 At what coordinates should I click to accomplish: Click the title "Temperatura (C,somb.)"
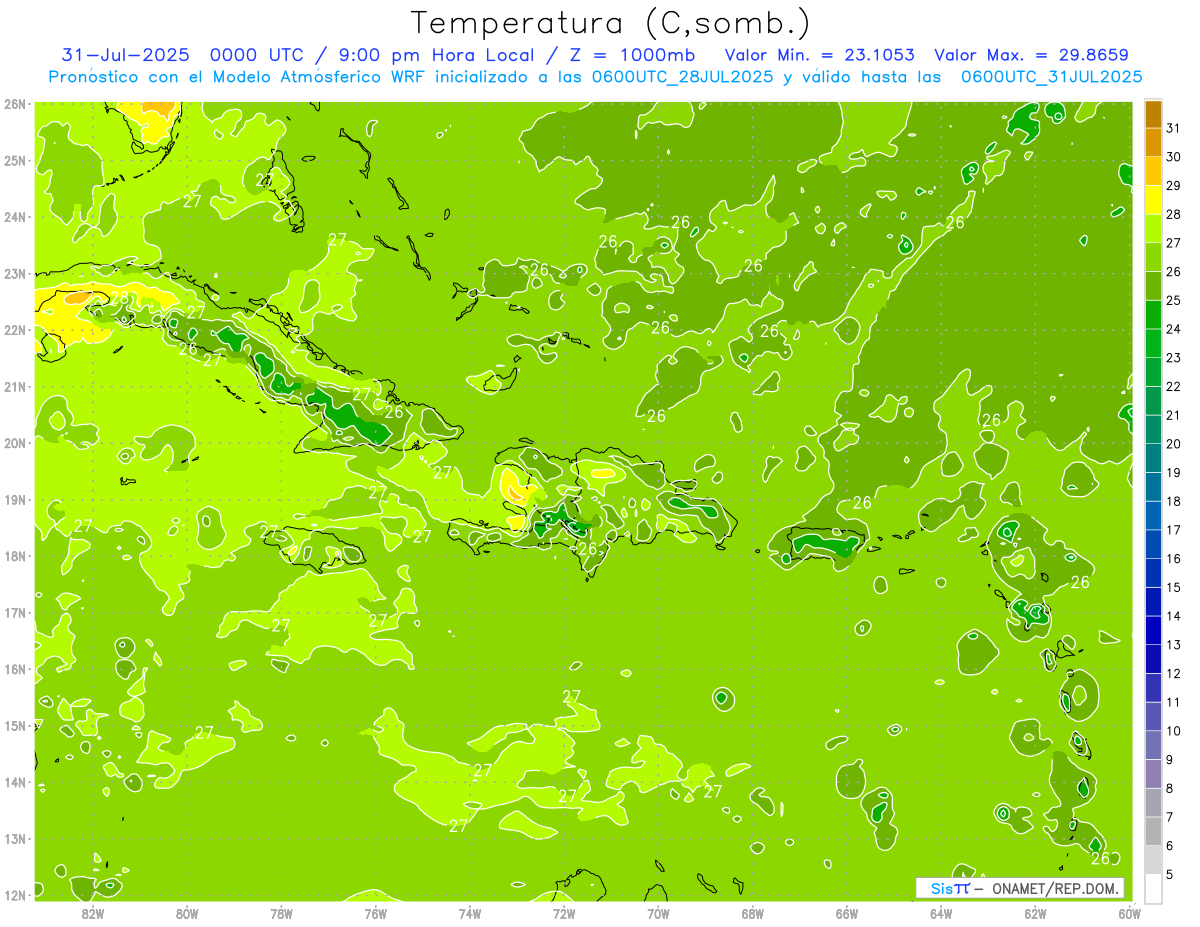point(611,22)
